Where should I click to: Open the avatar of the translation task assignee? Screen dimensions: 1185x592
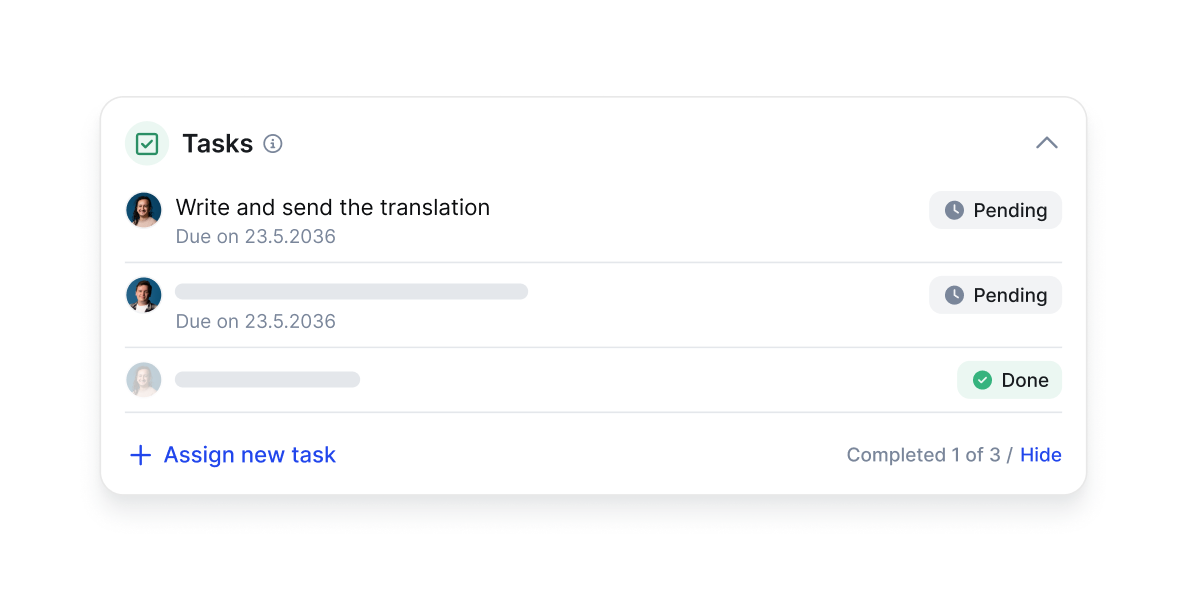143,210
